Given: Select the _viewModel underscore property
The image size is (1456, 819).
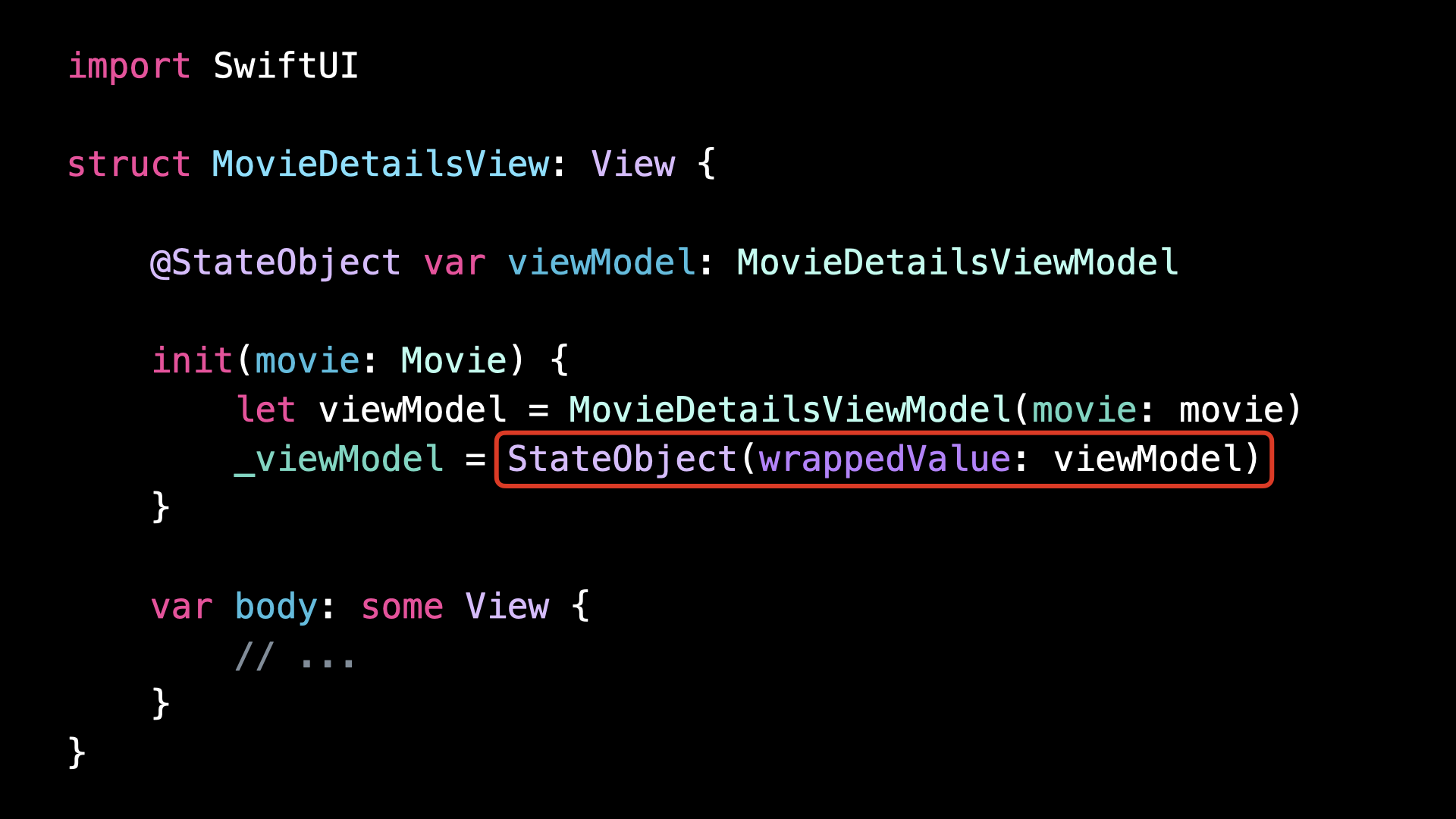Looking at the screenshot, I should [339, 460].
